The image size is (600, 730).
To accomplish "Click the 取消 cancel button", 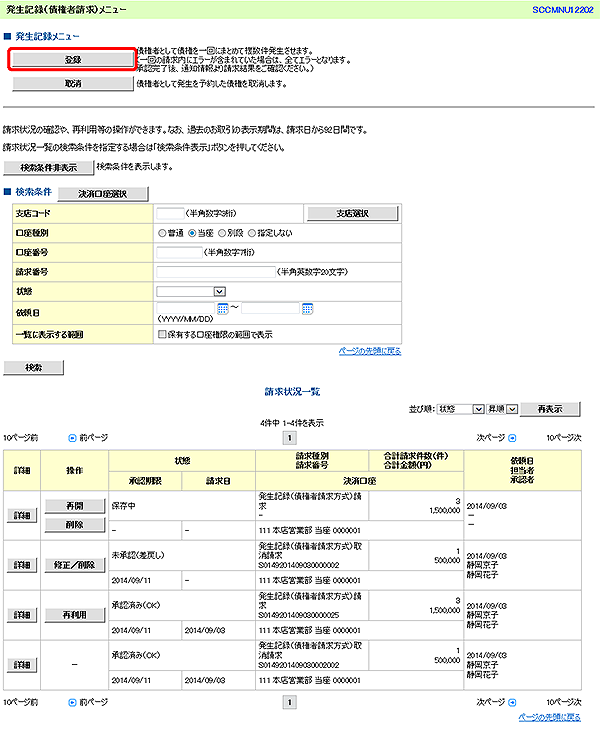I will pyautogui.click(x=73, y=83).
